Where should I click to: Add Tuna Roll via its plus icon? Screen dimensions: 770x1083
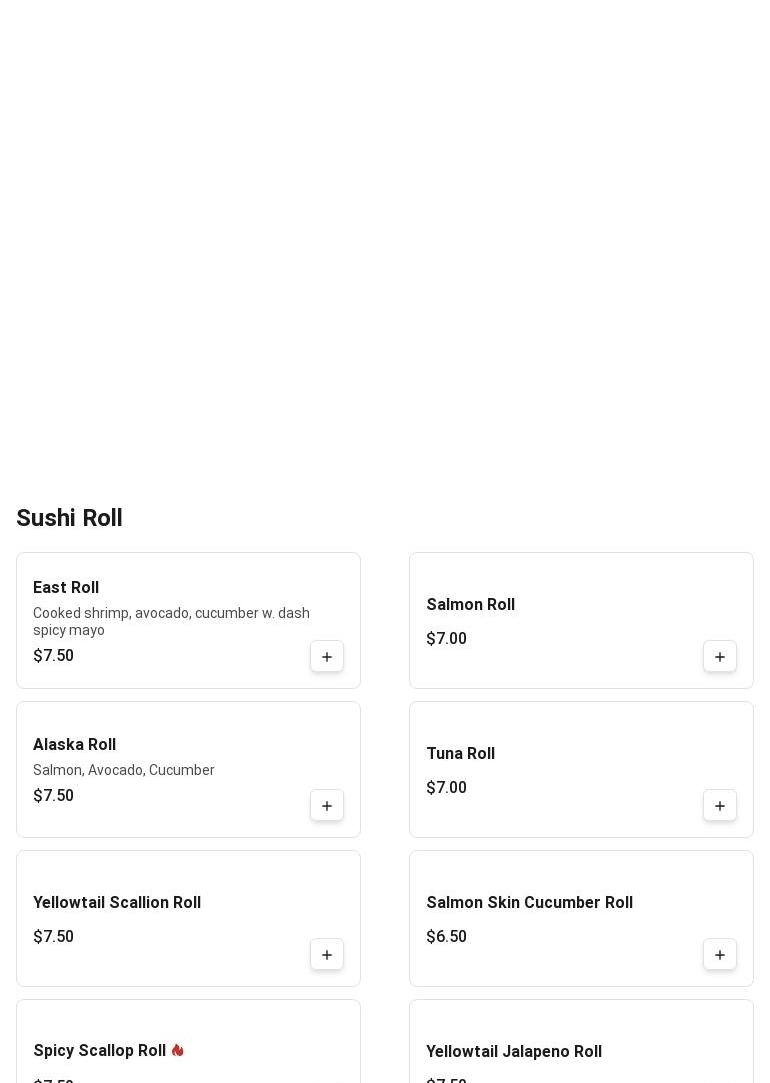(x=720, y=806)
